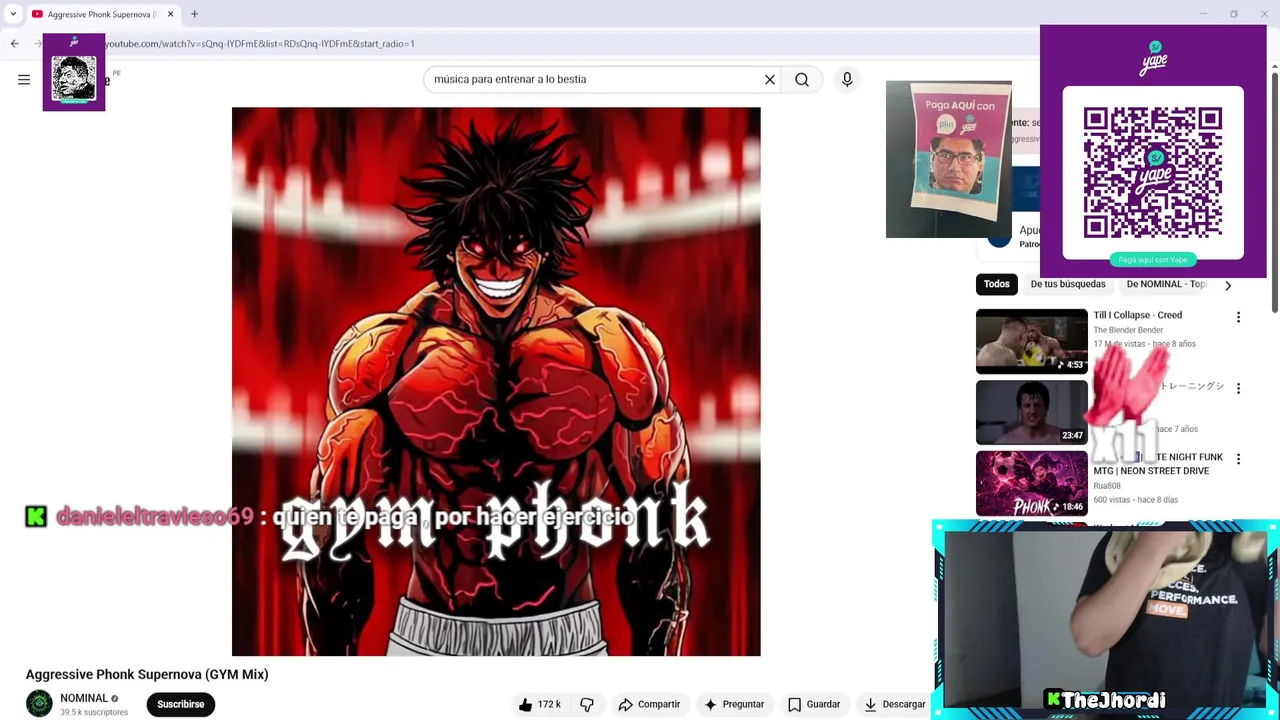Select the Todos filter chip
This screenshot has width=1280, height=720.
coord(996,284)
